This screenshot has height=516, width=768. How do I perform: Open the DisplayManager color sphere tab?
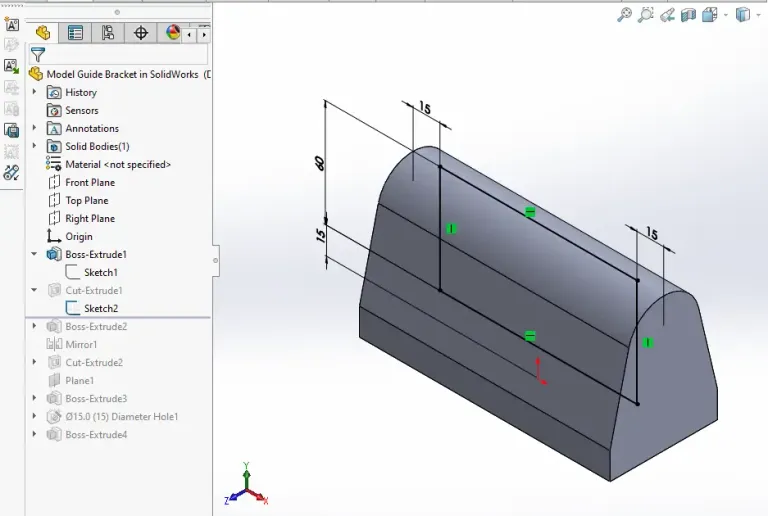click(172, 33)
